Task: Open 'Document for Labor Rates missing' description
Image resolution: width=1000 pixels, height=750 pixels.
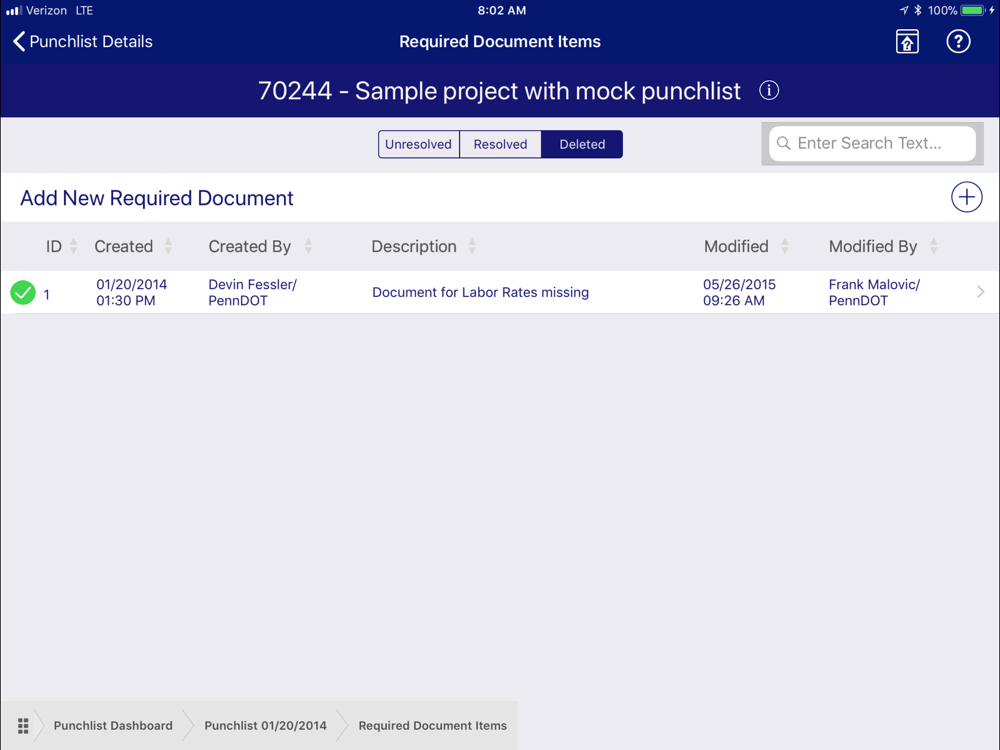Action: (480, 292)
